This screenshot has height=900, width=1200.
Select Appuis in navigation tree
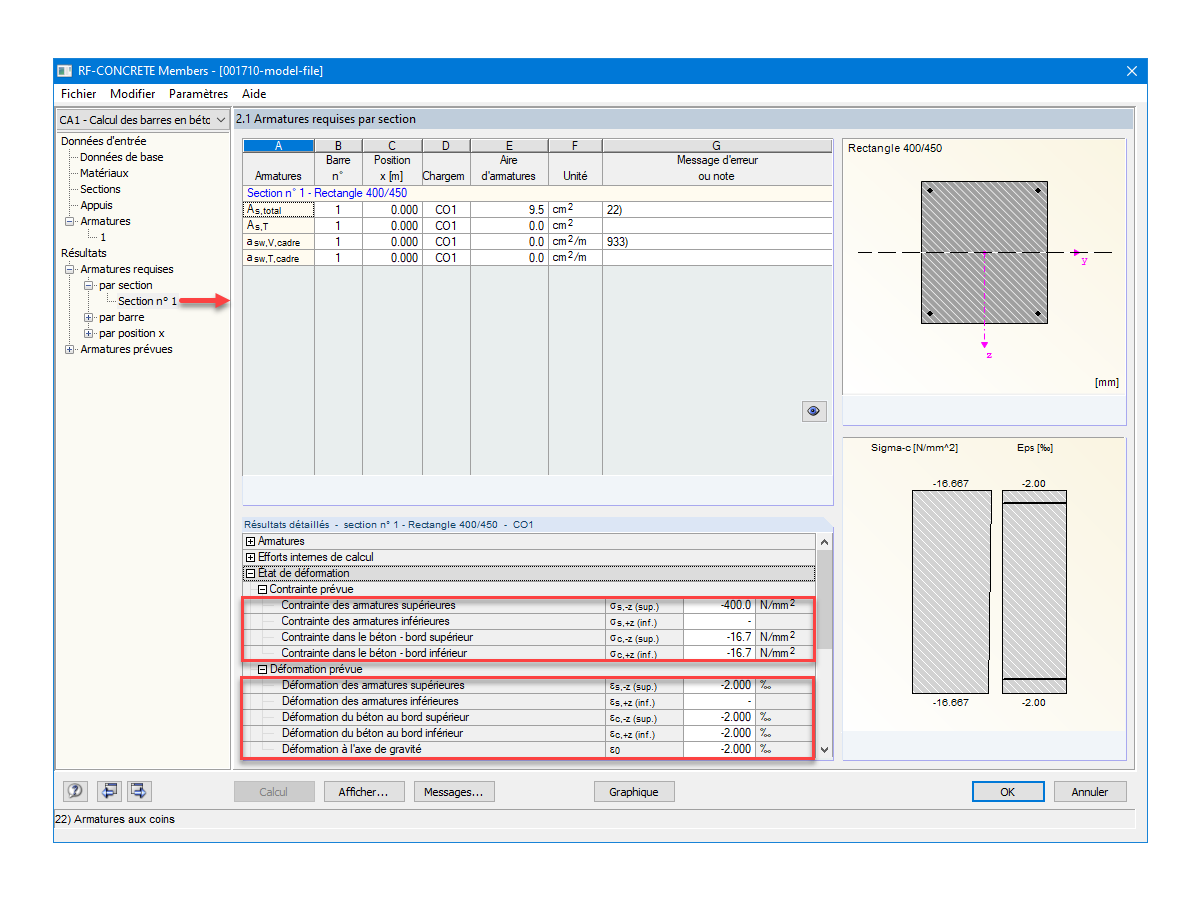[x=97, y=205]
